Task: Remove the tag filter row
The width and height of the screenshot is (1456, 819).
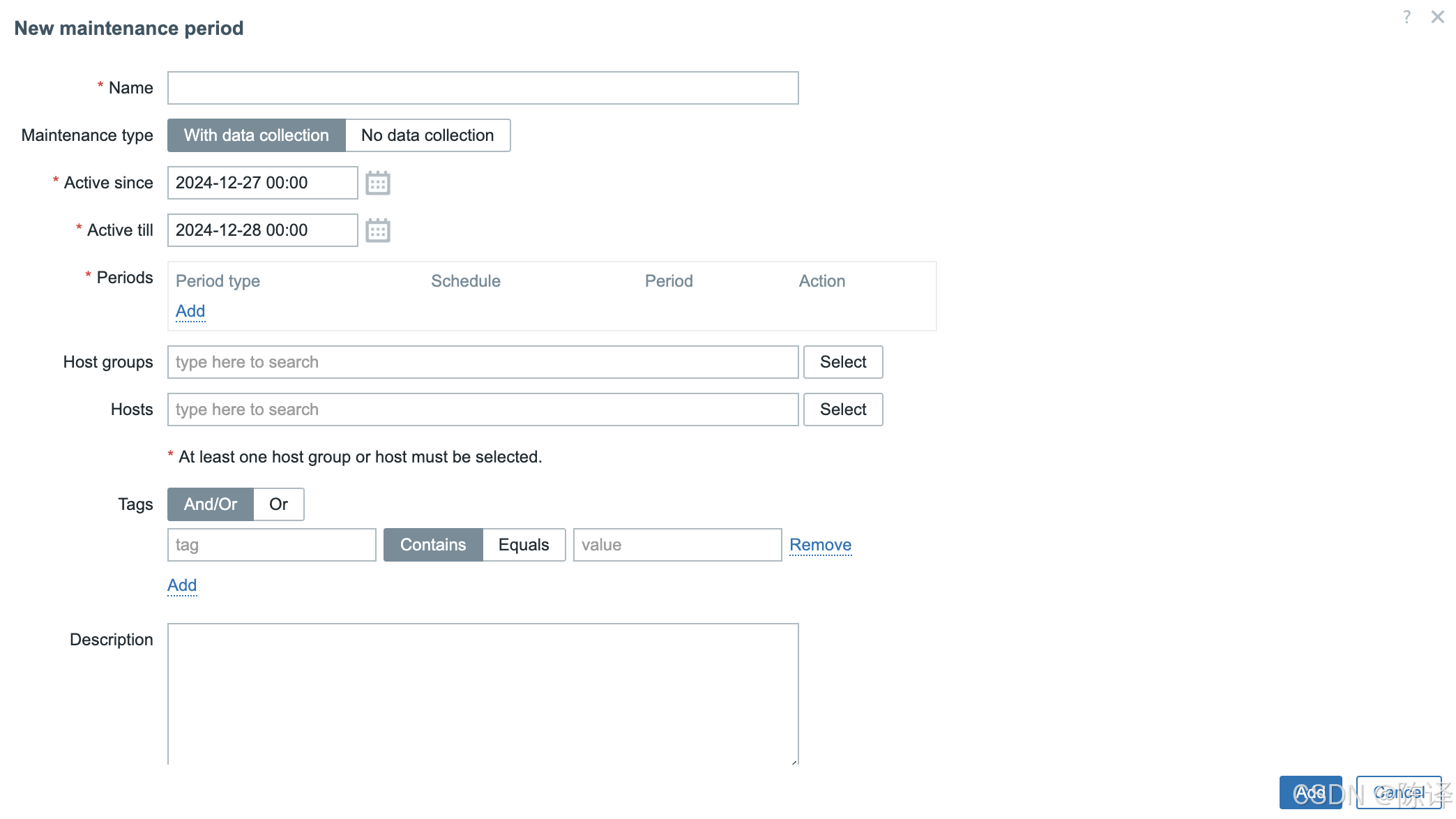Action: click(820, 545)
